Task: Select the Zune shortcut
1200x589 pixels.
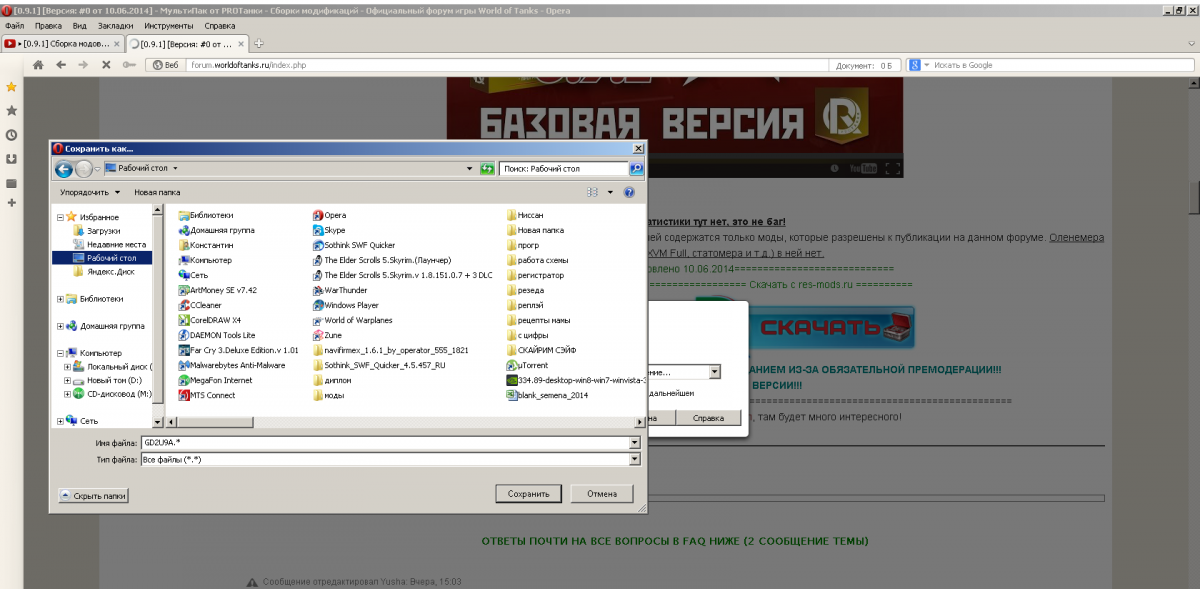Action: pos(327,335)
